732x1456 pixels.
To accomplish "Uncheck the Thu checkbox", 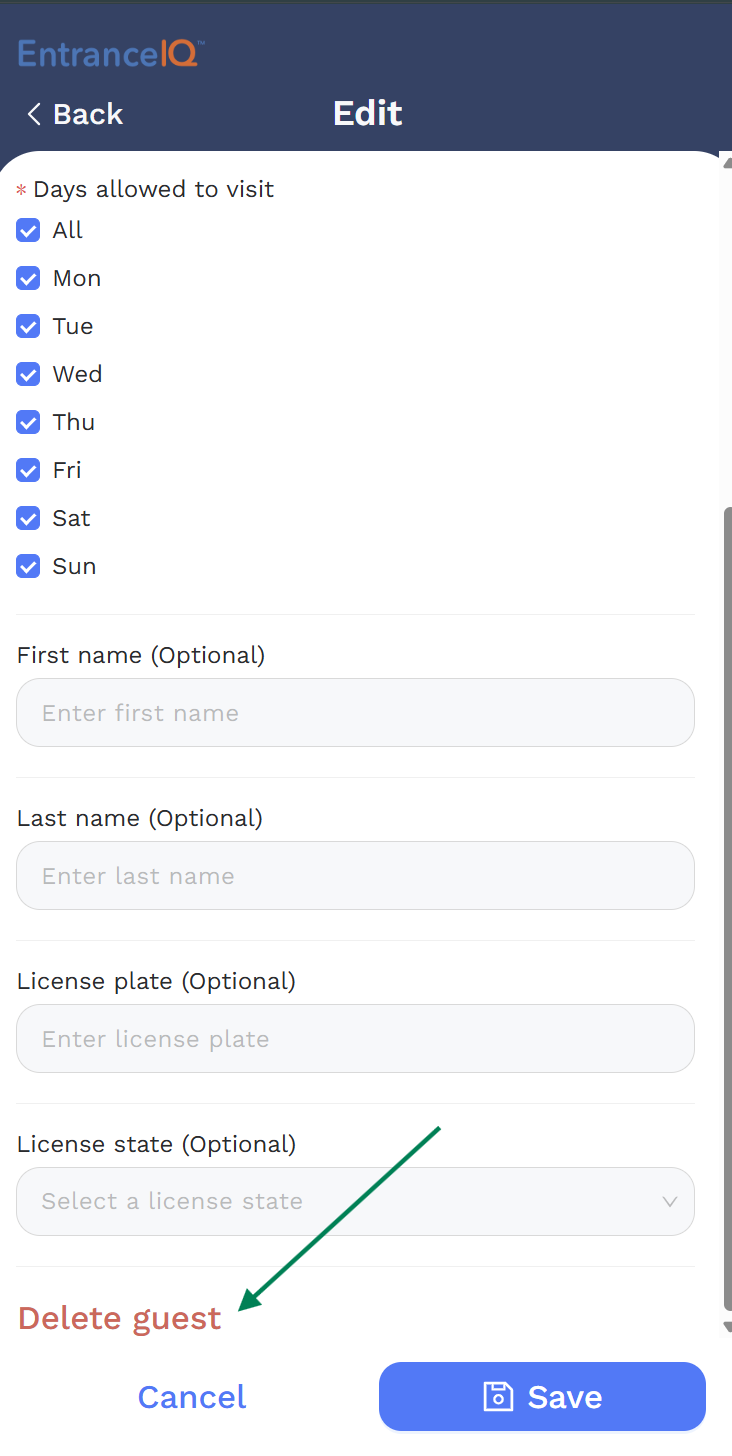I will tap(28, 423).
